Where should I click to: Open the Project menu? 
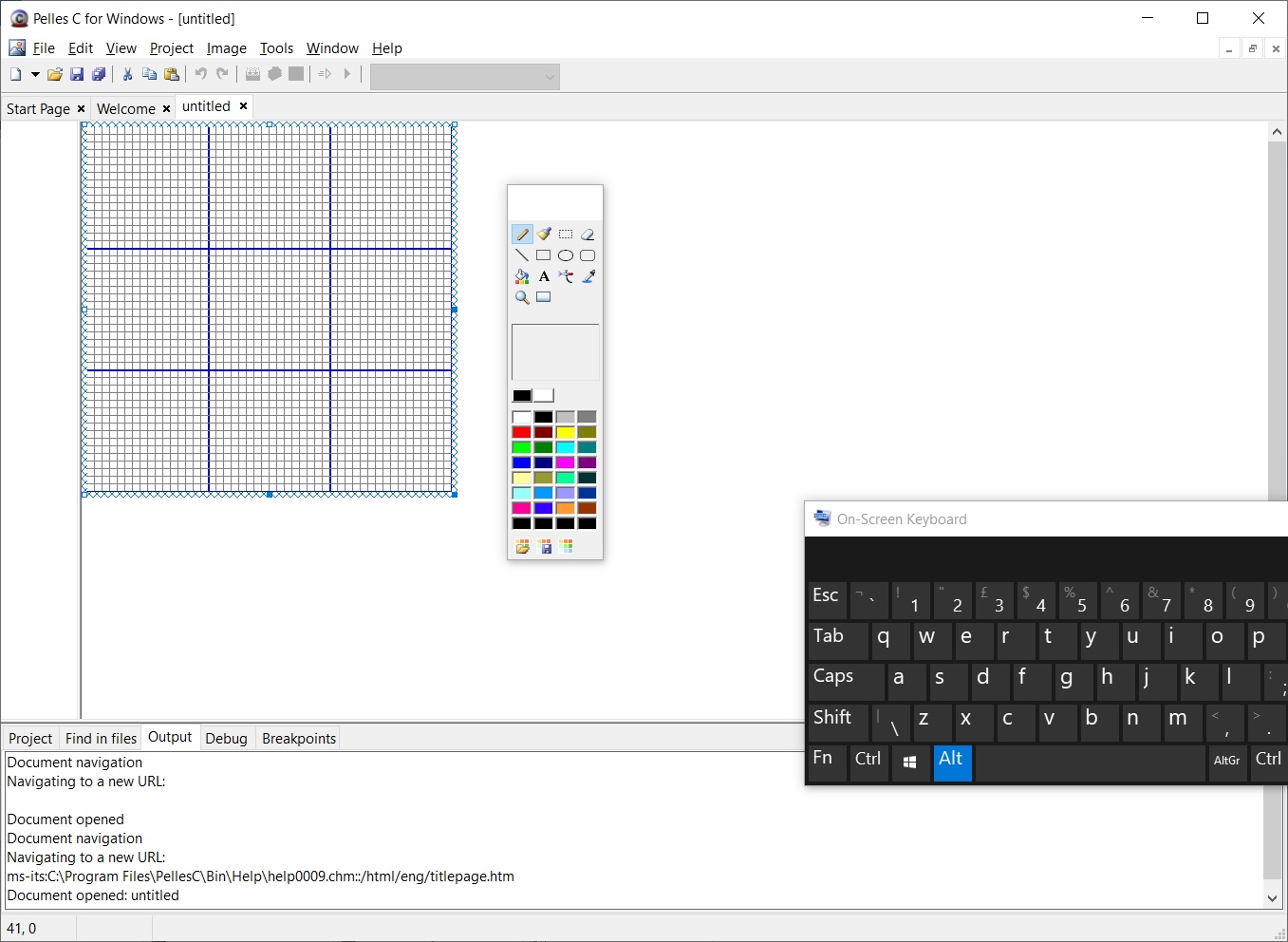pyautogui.click(x=172, y=48)
